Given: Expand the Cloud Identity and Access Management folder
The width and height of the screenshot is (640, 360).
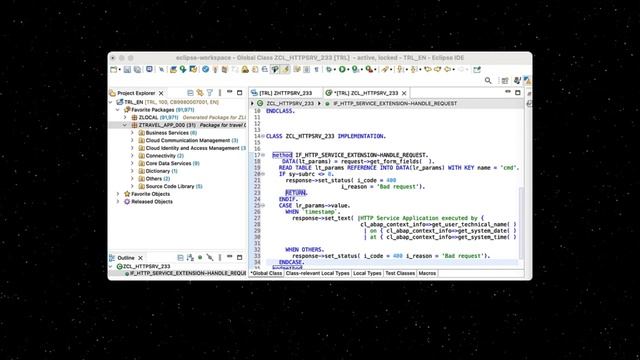Looking at the screenshot, I should coord(132,148).
